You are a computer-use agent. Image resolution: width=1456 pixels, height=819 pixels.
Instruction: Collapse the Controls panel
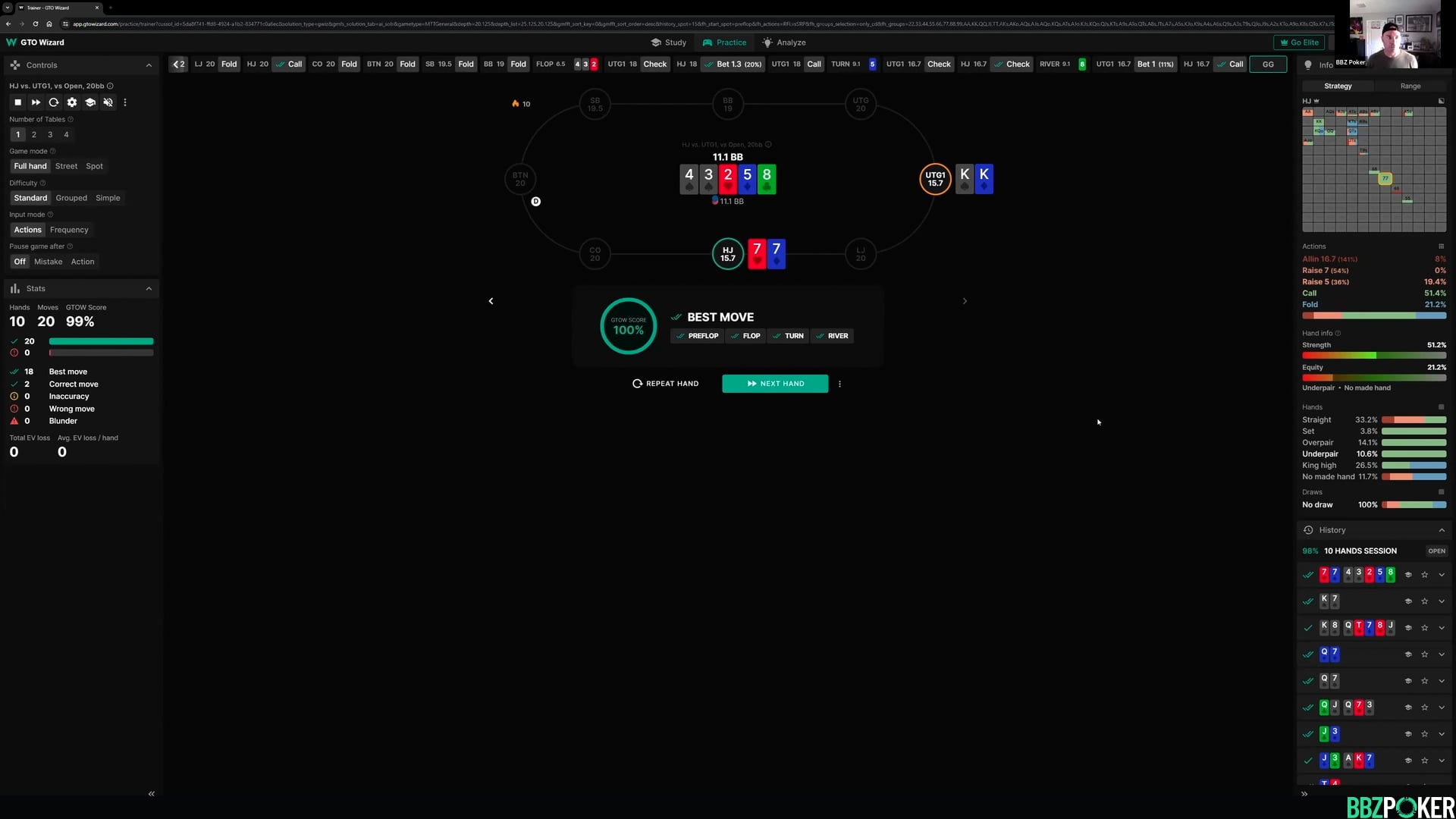click(149, 65)
